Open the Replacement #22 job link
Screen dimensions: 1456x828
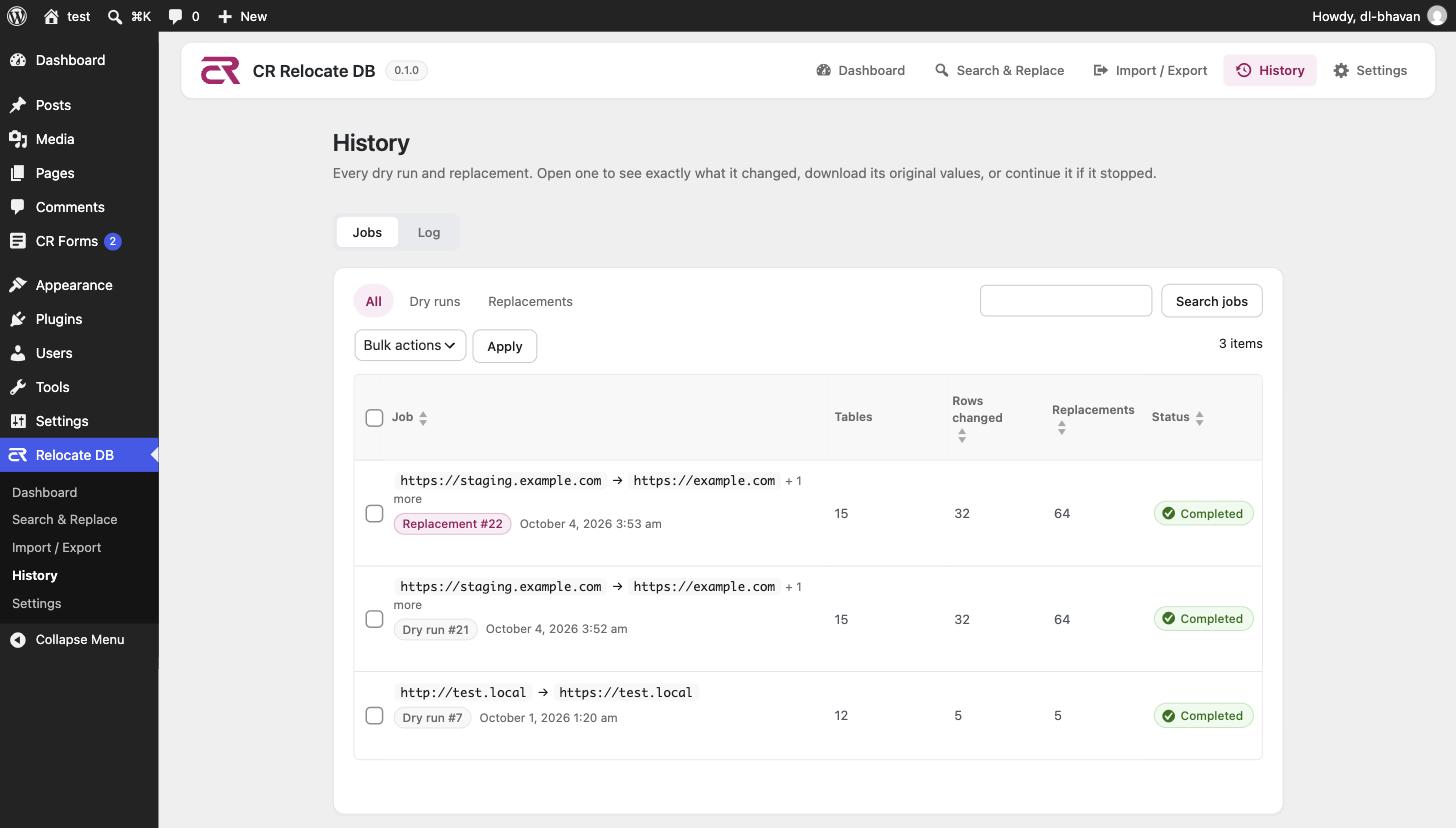click(x=453, y=524)
